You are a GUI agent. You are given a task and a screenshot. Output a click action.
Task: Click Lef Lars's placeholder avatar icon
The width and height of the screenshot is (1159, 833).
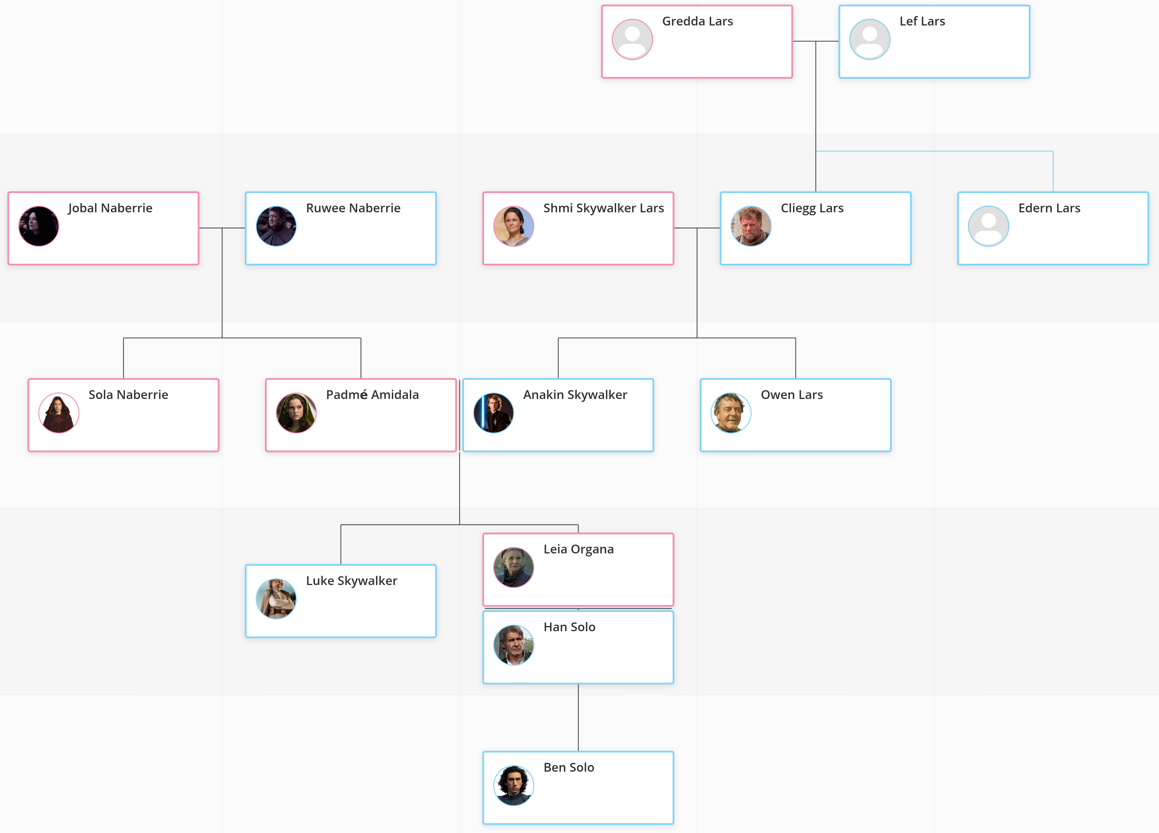(869, 40)
